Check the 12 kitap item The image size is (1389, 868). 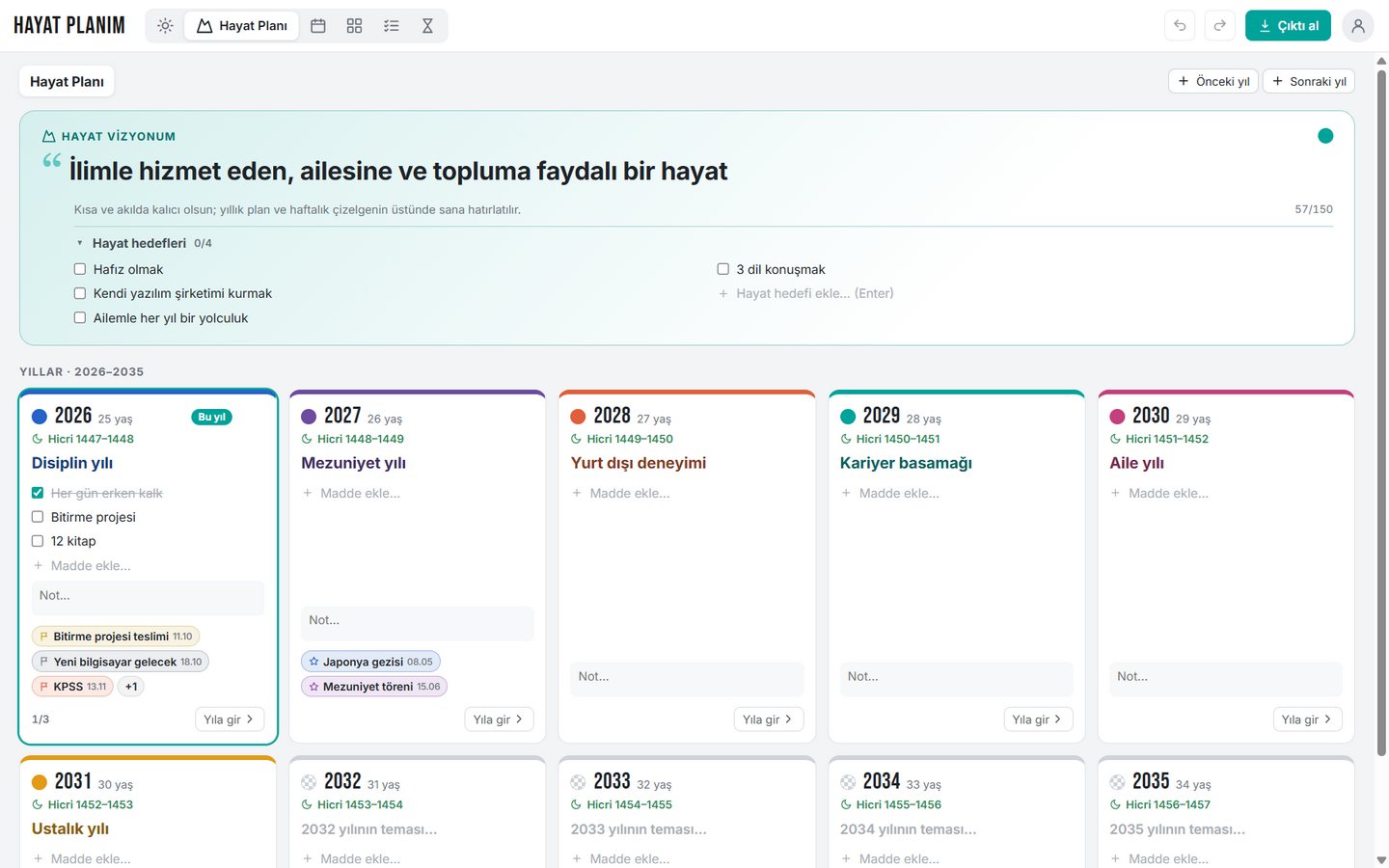(x=38, y=541)
